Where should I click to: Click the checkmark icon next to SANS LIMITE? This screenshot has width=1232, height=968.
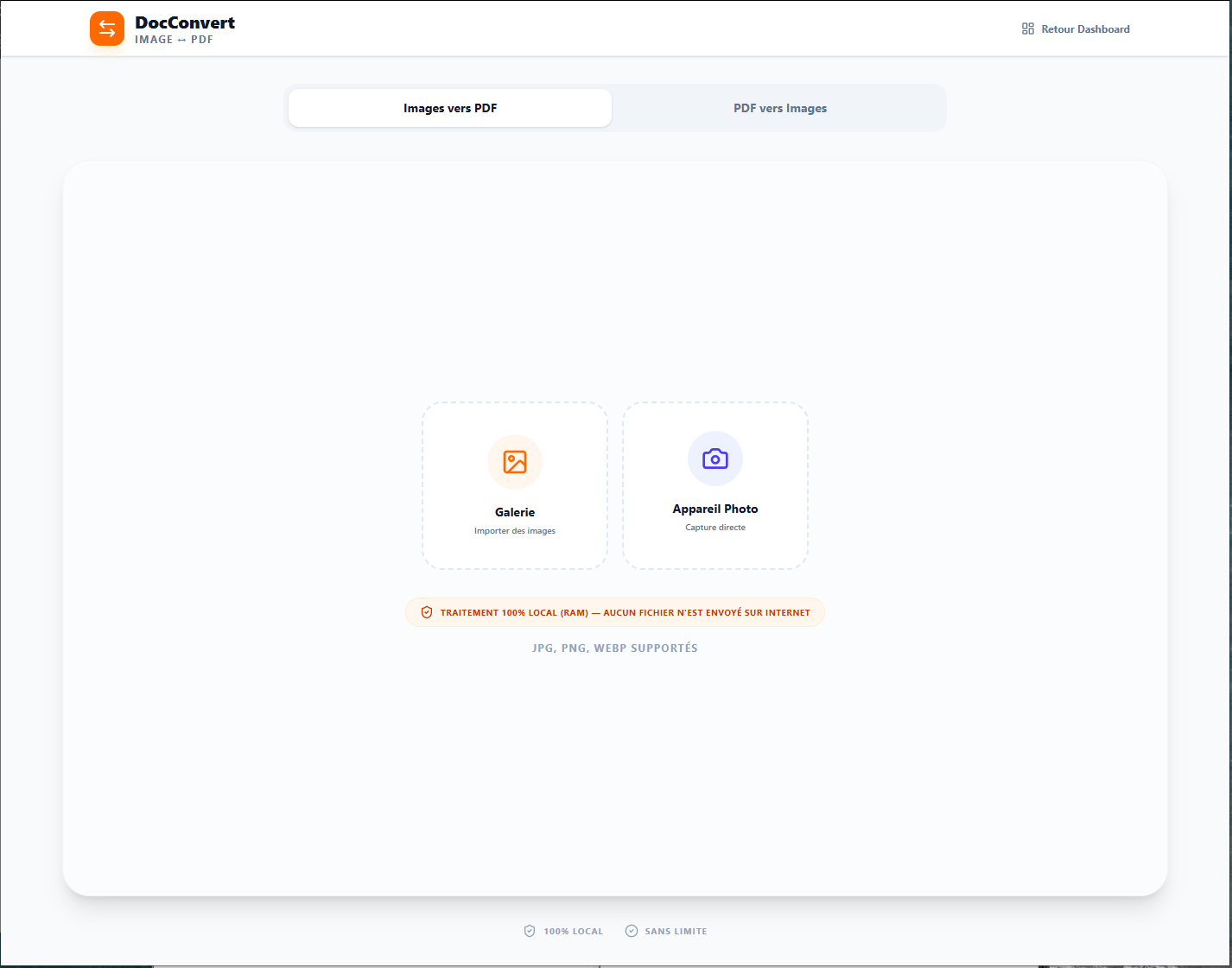pos(632,930)
